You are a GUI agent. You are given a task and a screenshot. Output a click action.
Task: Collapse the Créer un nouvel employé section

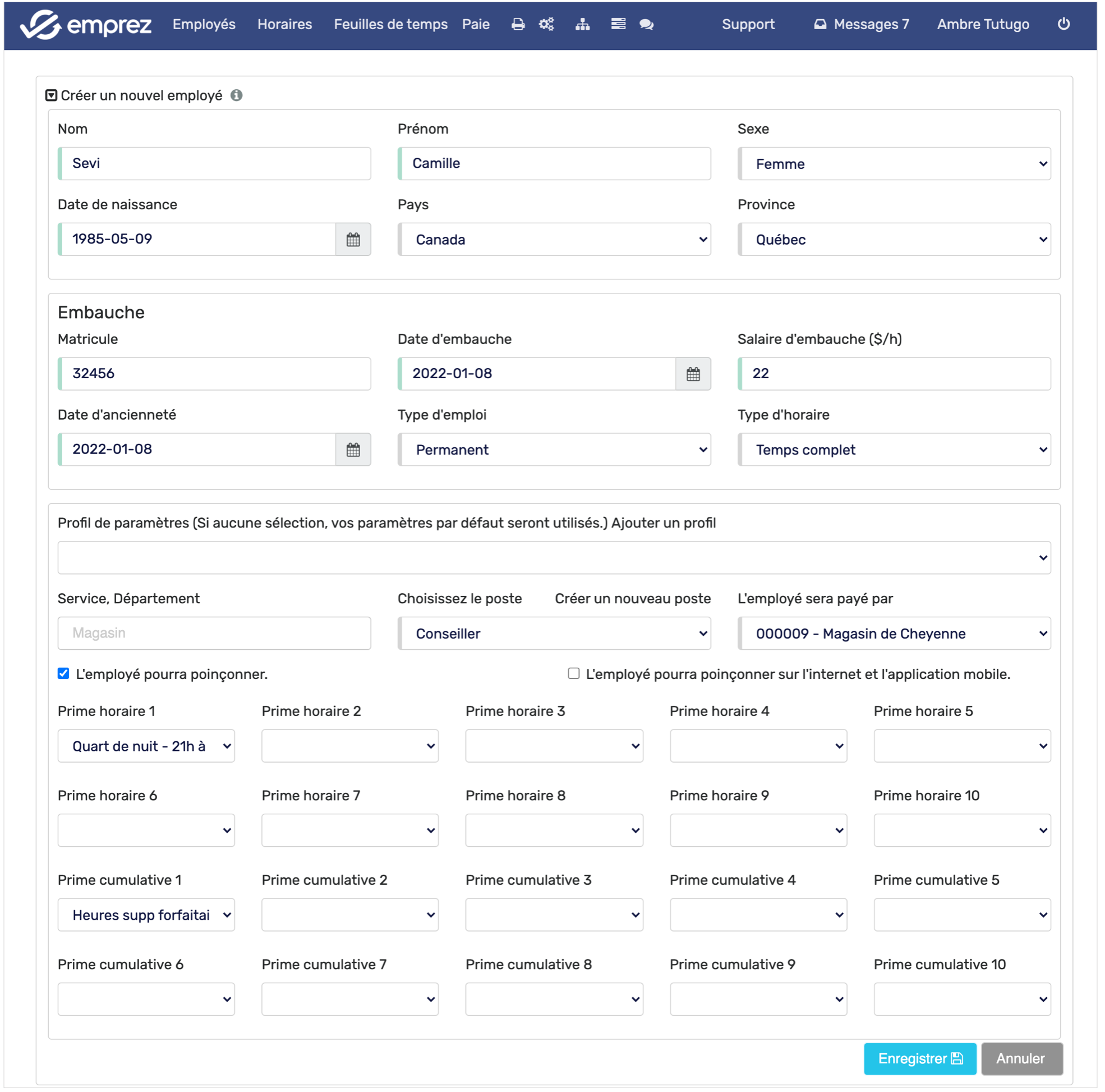(x=52, y=95)
